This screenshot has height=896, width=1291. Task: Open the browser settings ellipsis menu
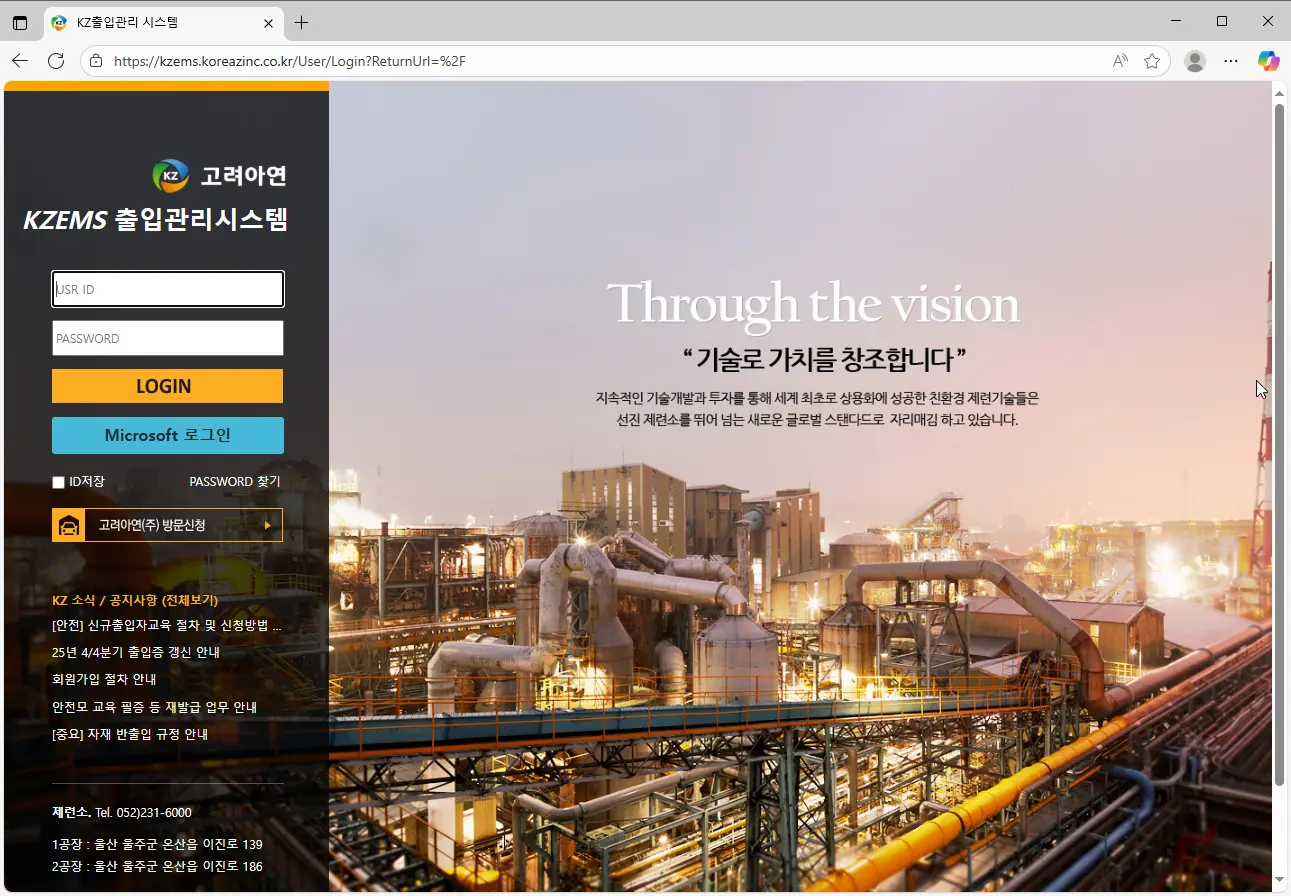[x=1231, y=60]
